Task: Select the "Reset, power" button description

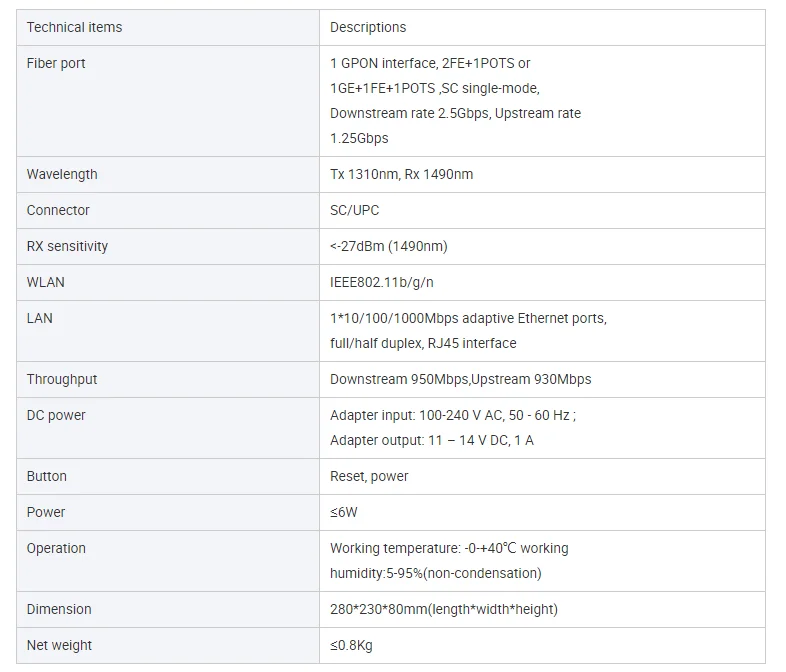Action: 369,476
